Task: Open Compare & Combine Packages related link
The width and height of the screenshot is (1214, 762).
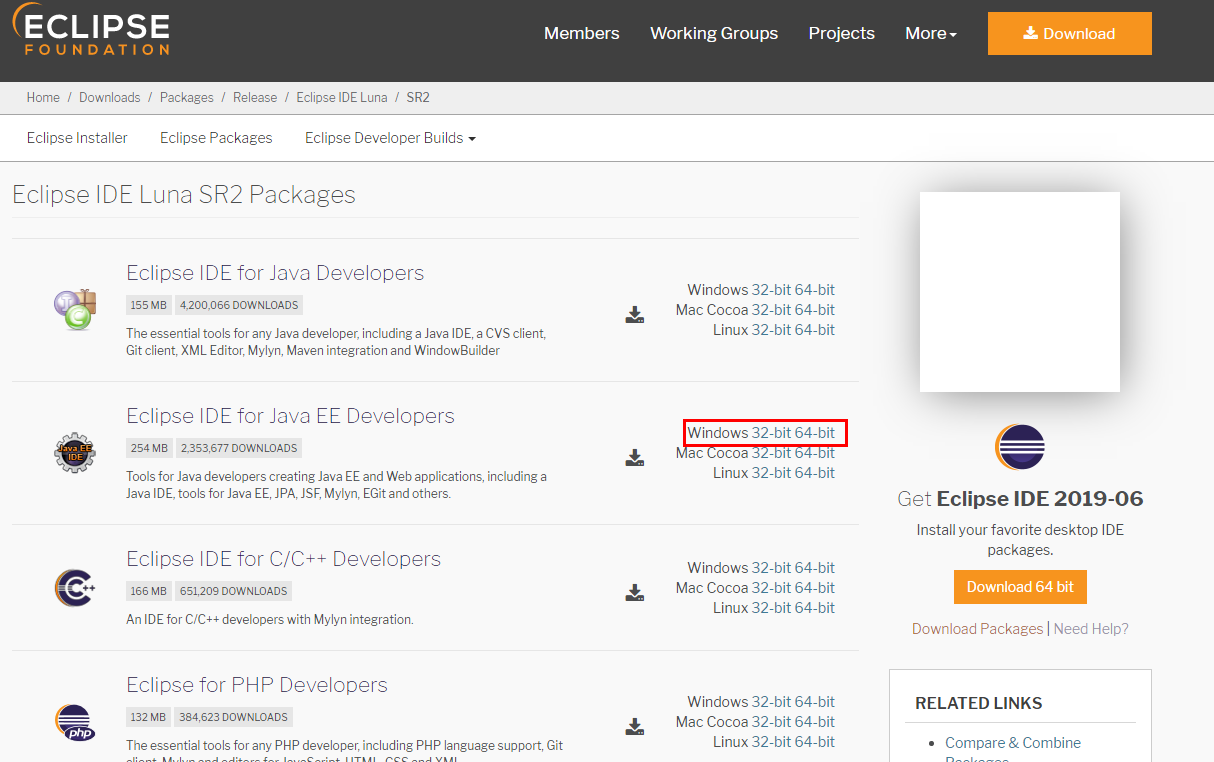Action: click(1013, 750)
